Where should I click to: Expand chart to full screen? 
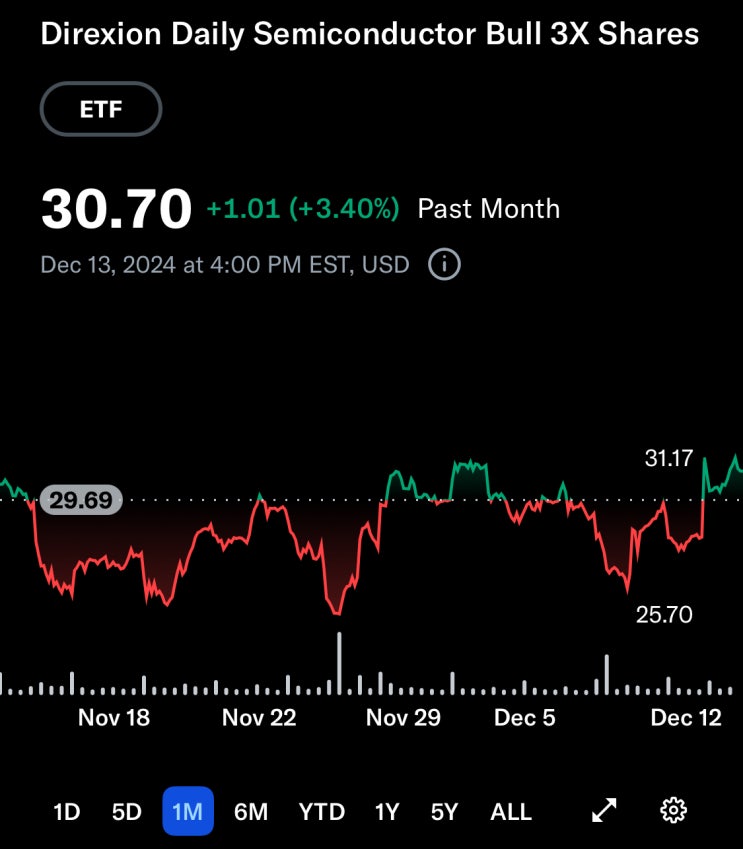604,811
